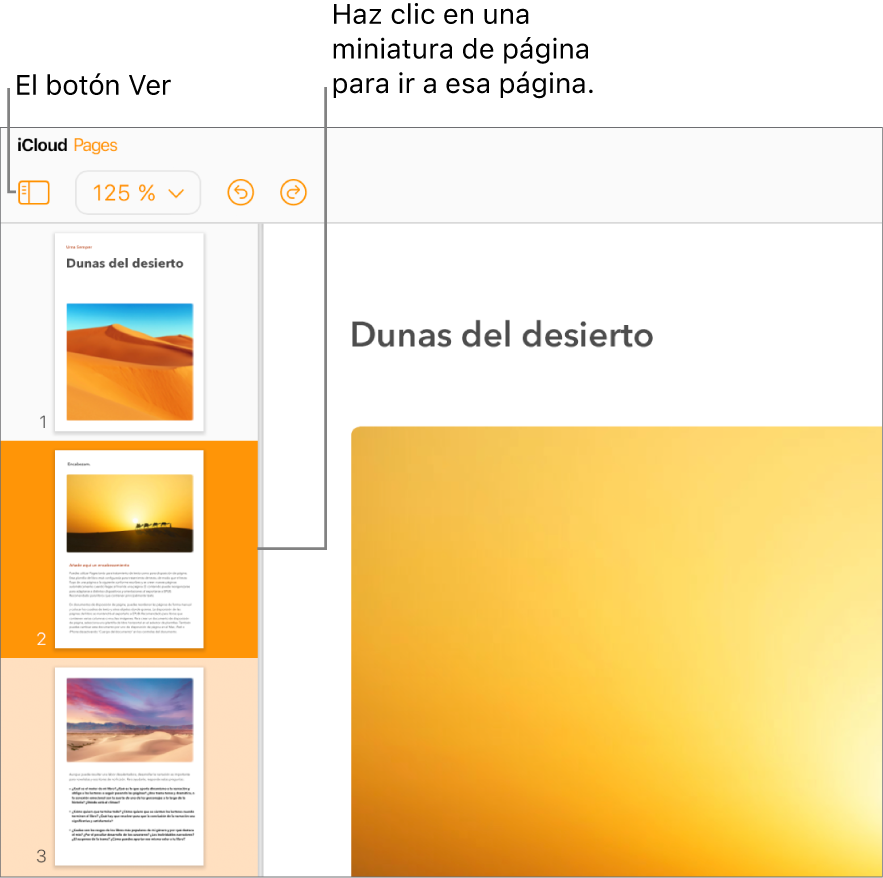Open the 125 % zoom dropdown
The image size is (883, 878).
click(138, 193)
